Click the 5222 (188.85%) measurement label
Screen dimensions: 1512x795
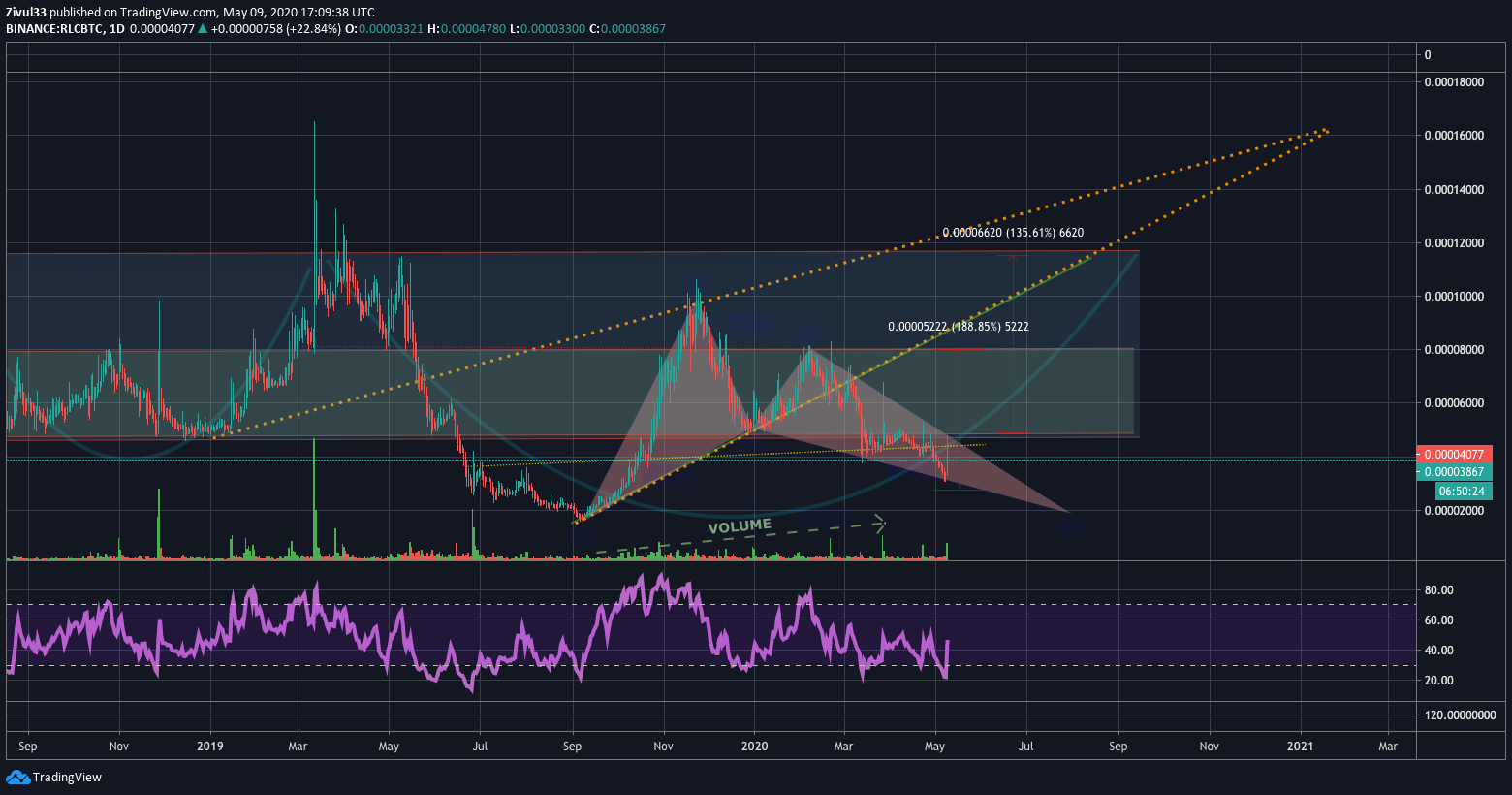coord(959,327)
